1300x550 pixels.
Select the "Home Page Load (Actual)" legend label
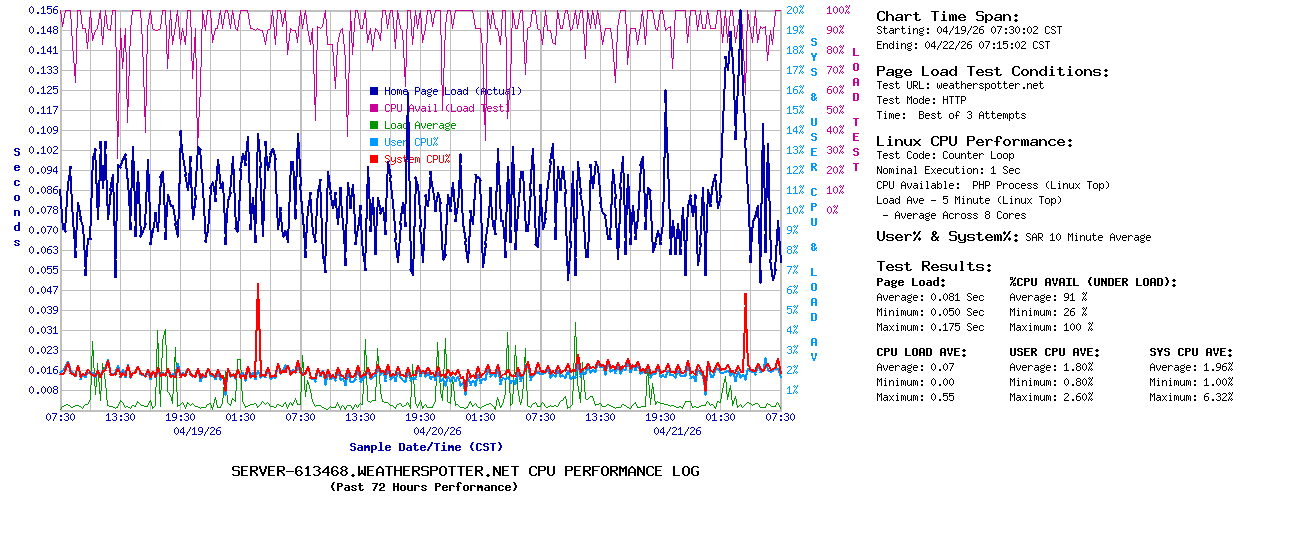coord(453,91)
